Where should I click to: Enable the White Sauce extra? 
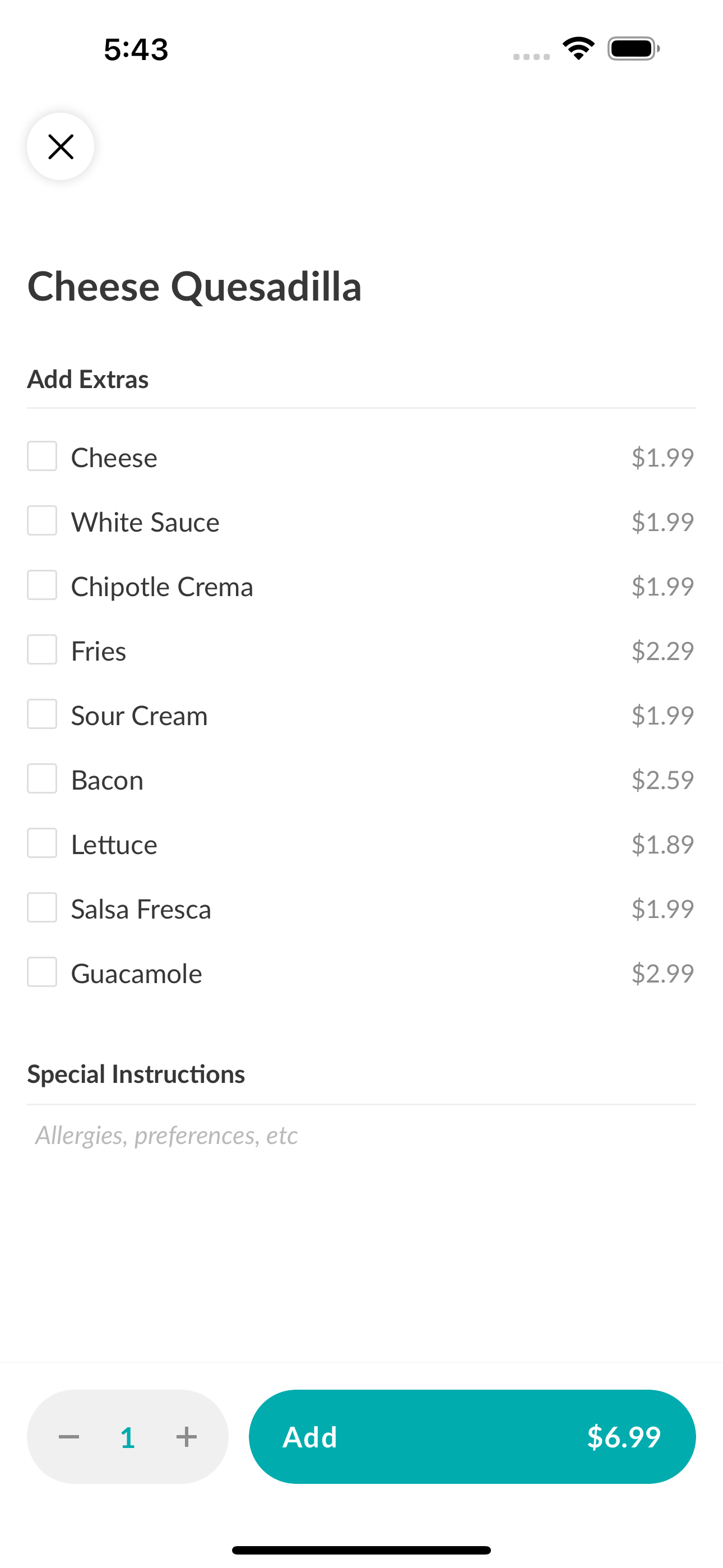click(x=42, y=521)
